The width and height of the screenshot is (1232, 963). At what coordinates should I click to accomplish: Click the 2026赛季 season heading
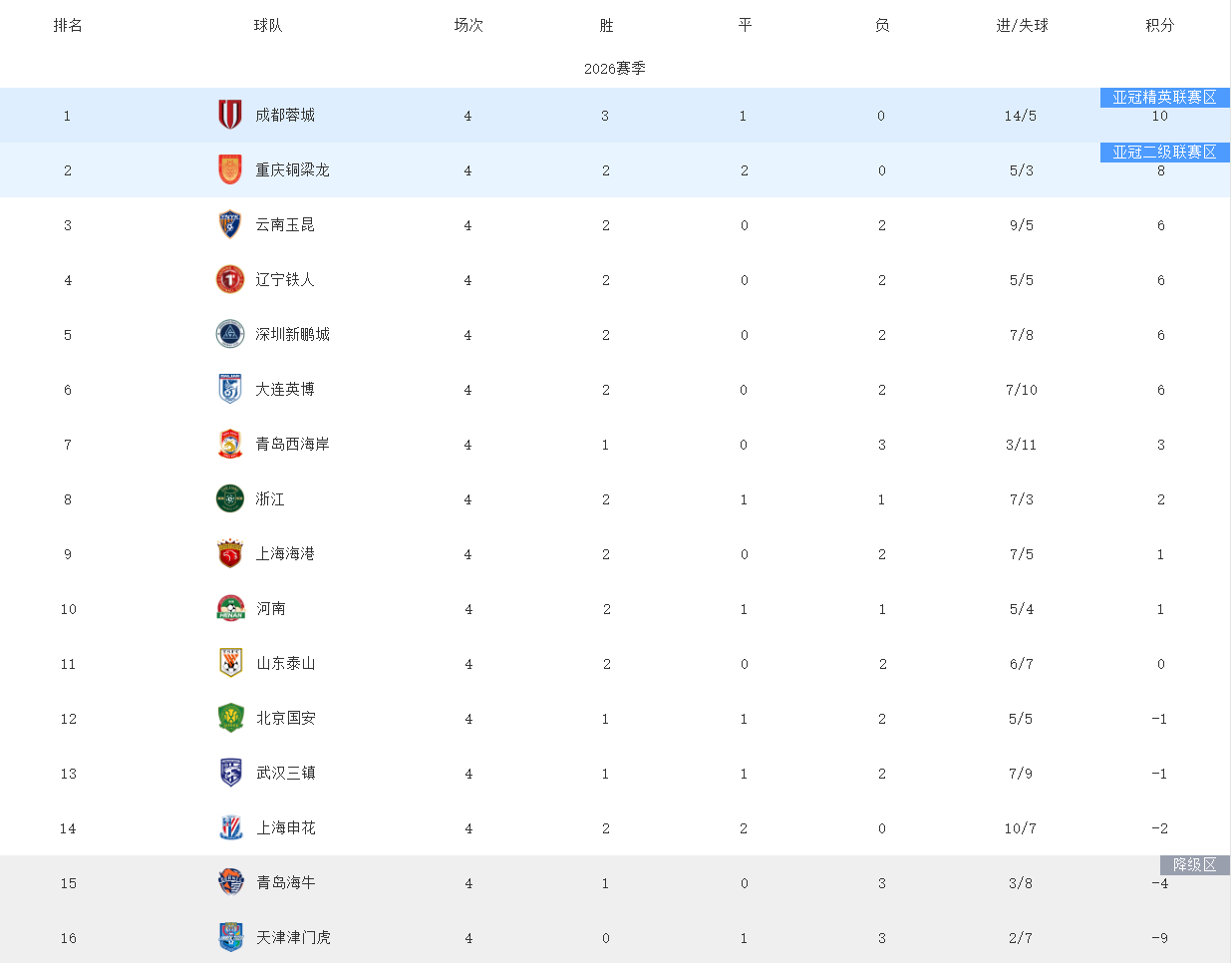[615, 69]
